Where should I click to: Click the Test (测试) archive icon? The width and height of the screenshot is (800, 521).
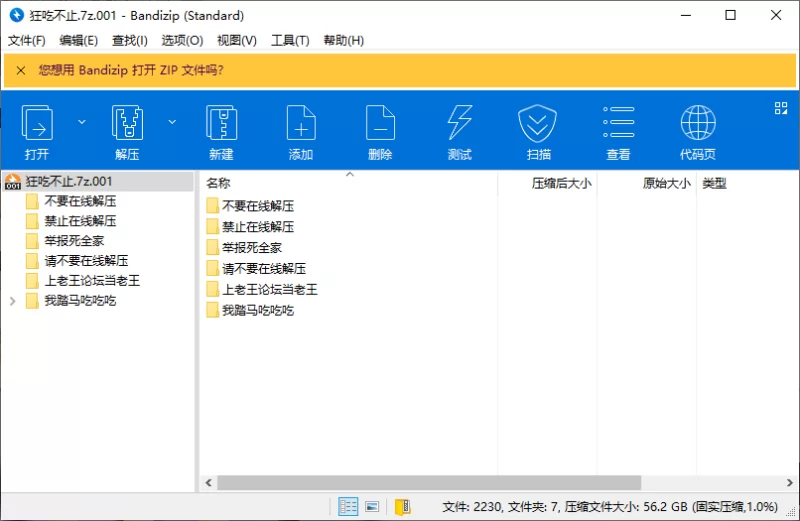pos(460,122)
